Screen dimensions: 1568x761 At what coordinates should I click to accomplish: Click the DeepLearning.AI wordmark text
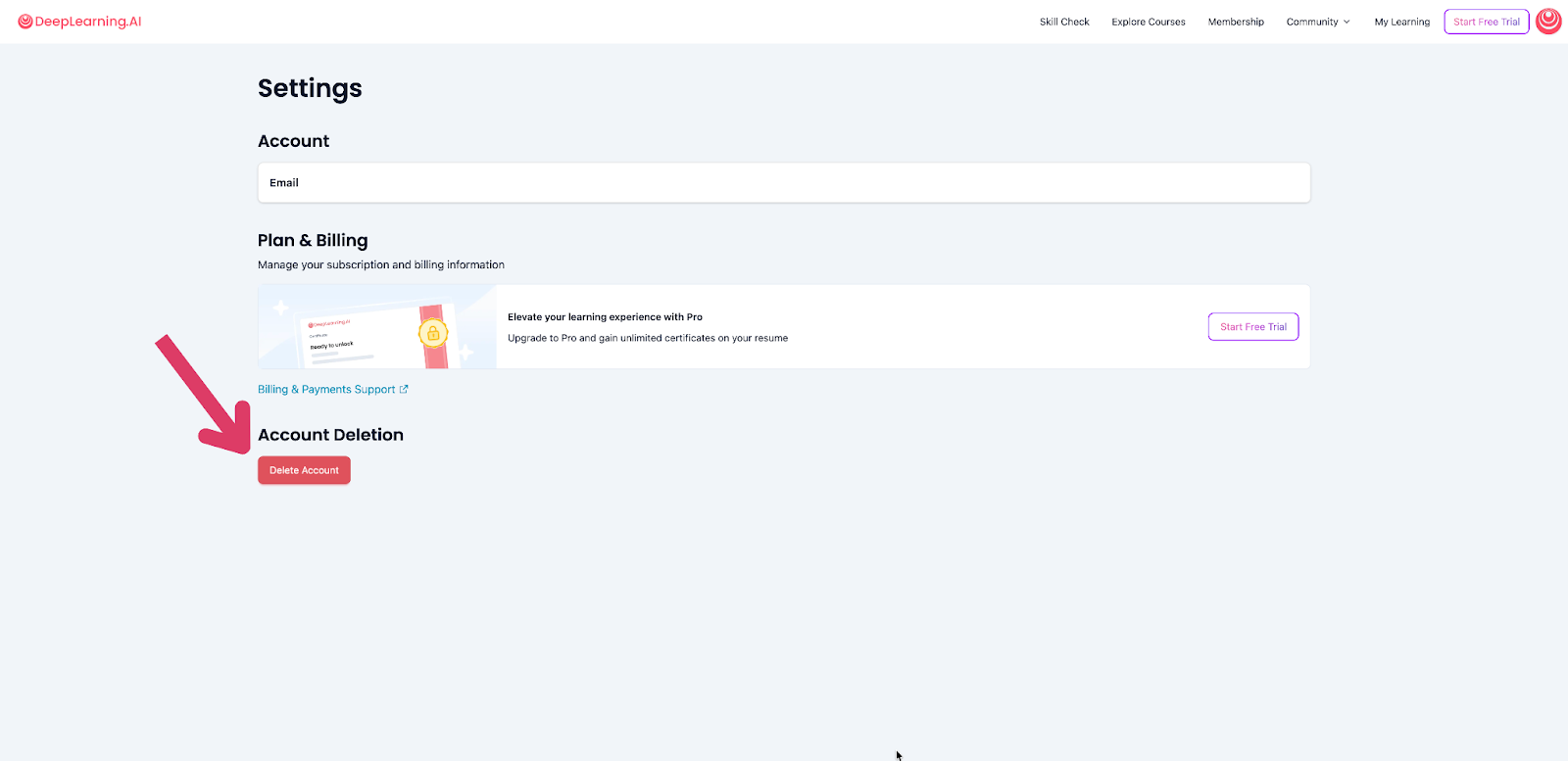(88, 22)
